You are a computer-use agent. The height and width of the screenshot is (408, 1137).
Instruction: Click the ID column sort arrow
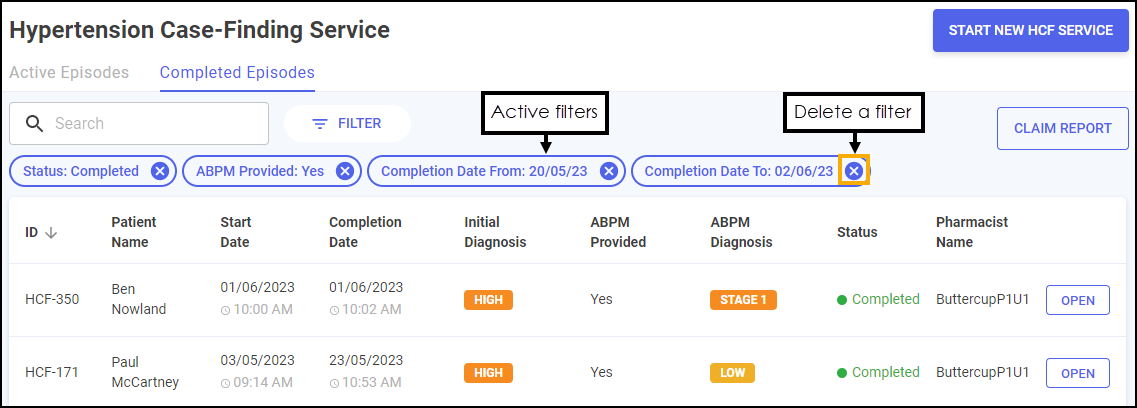click(51, 233)
